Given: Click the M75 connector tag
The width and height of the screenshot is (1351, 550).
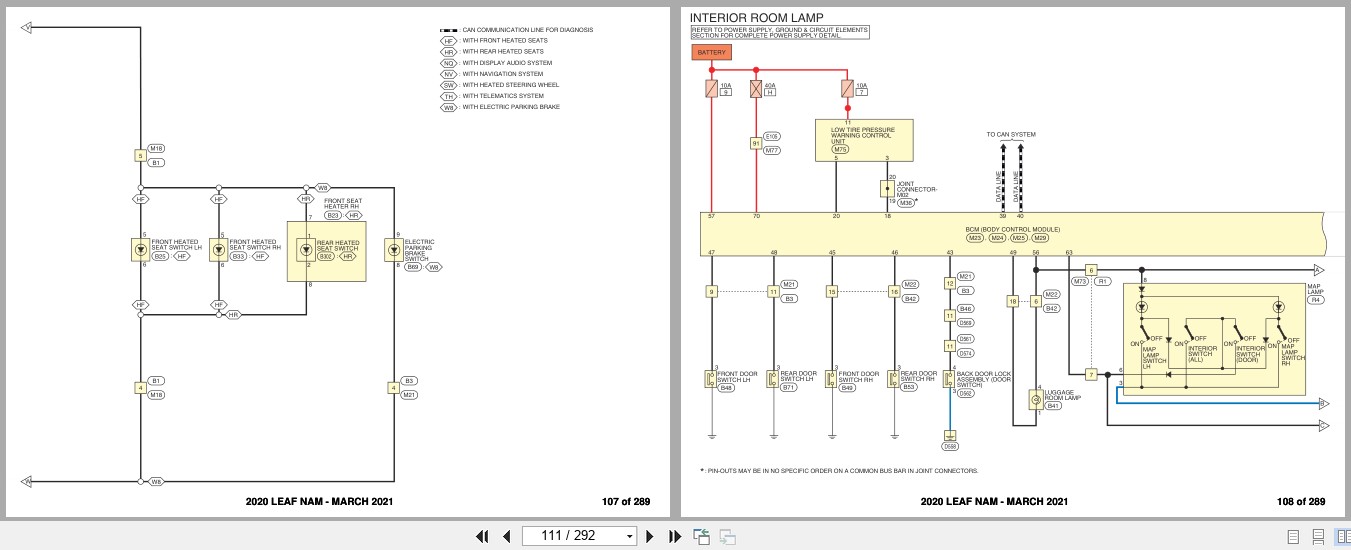Looking at the screenshot, I should pyautogui.click(x=841, y=149).
